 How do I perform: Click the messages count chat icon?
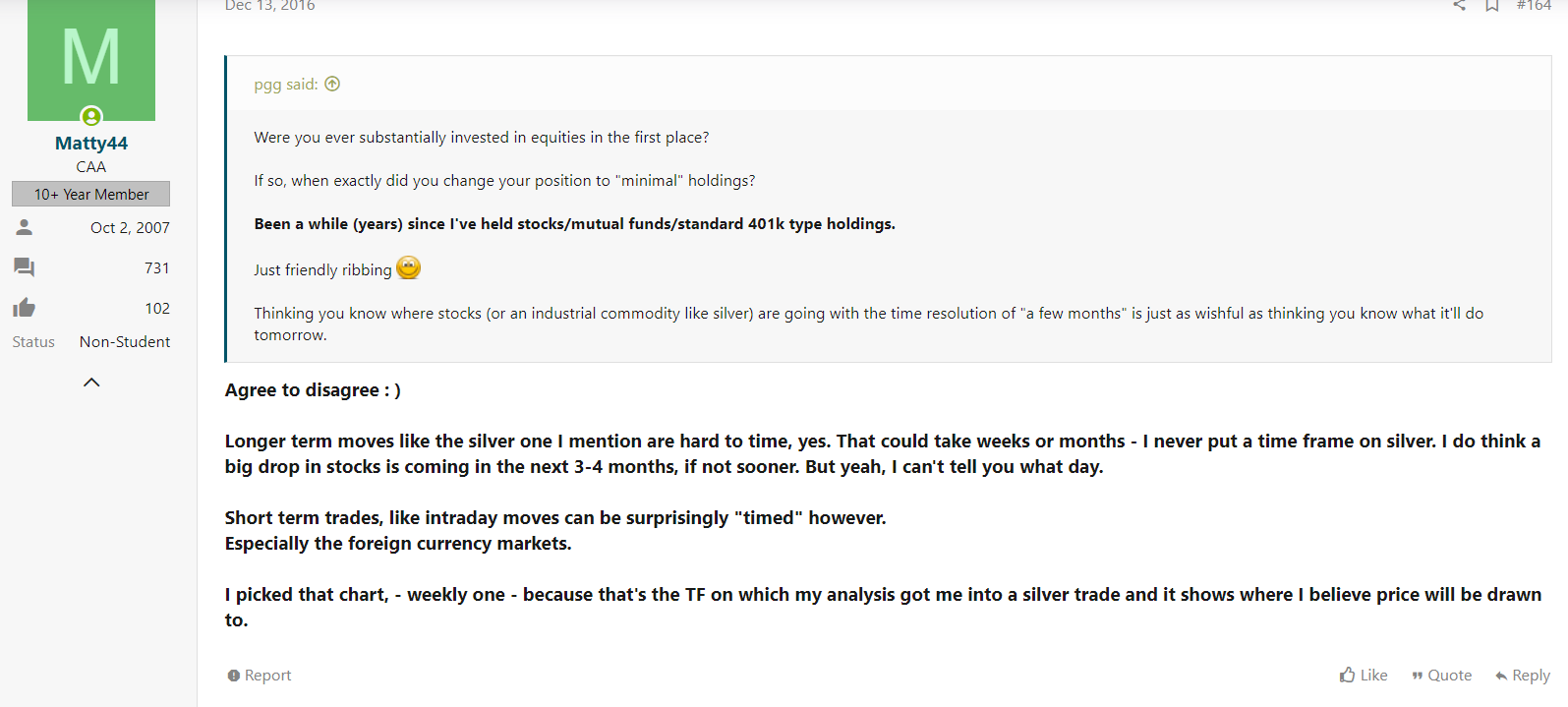click(x=25, y=267)
